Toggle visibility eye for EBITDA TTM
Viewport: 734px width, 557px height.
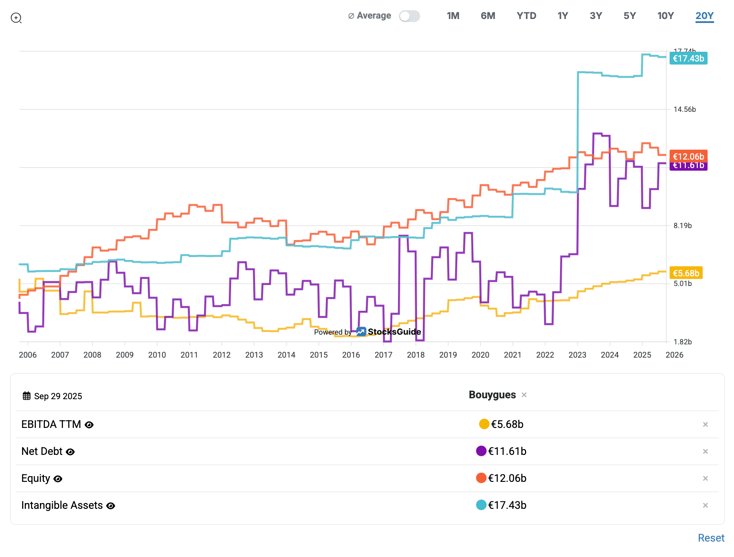coord(90,425)
